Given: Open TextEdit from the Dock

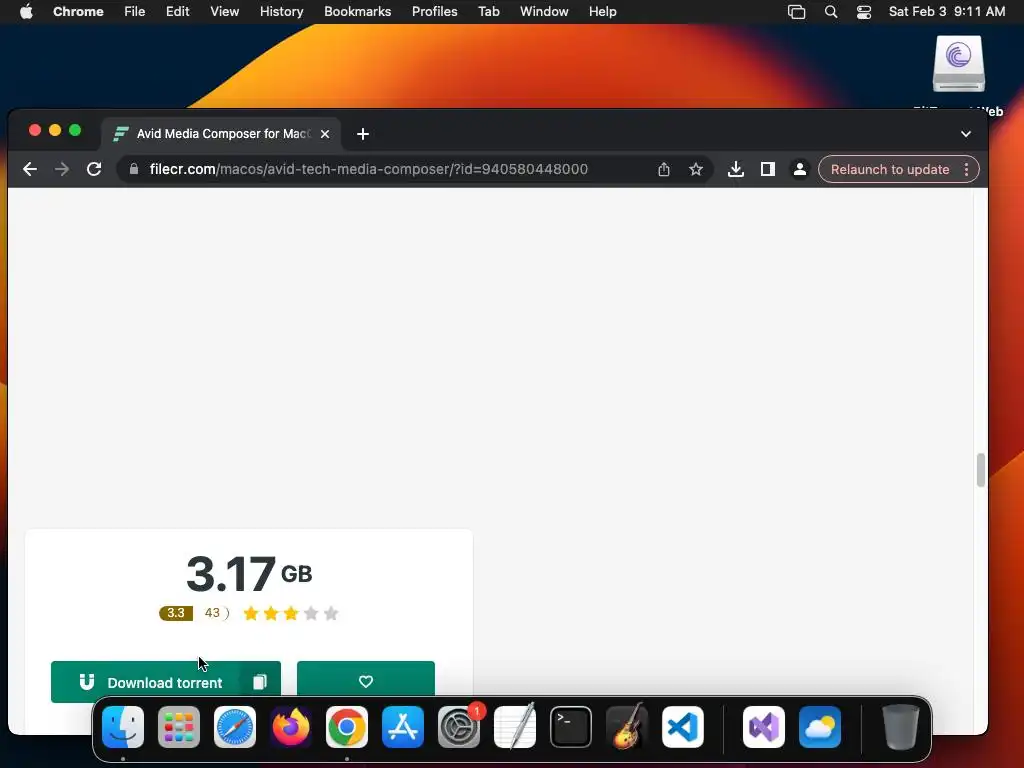Looking at the screenshot, I should (515, 727).
